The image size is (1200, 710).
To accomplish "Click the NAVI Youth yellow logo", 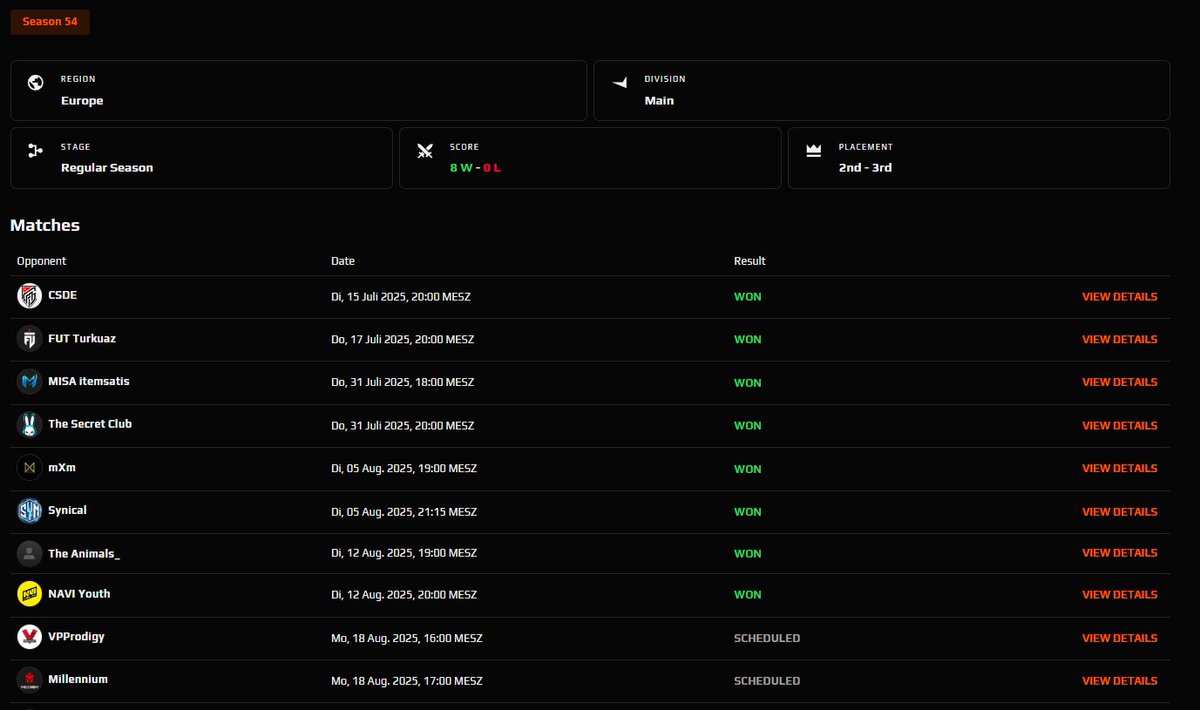I will coord(29,594).
